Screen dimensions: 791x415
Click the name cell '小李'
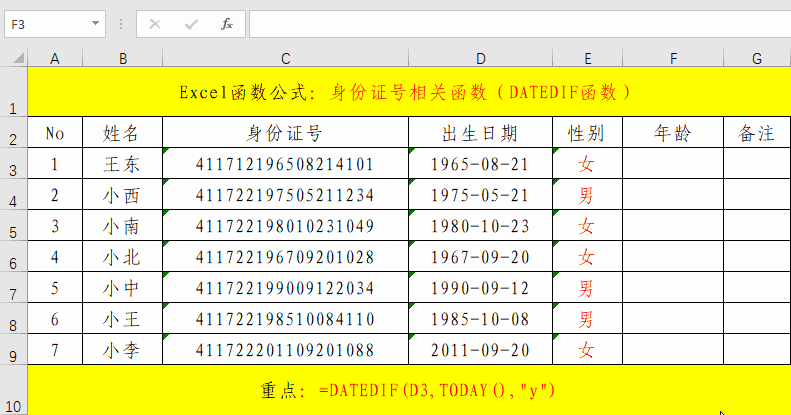tap(123, 349)
